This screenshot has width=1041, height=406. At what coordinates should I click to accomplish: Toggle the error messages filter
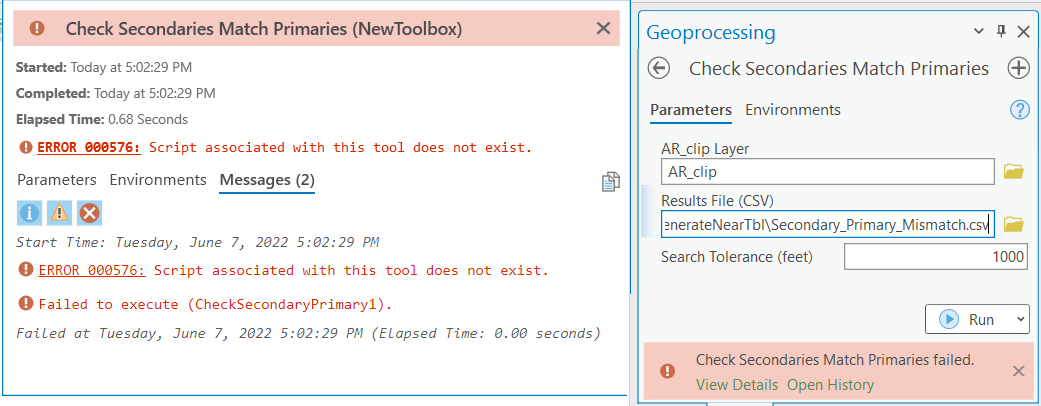90,213
